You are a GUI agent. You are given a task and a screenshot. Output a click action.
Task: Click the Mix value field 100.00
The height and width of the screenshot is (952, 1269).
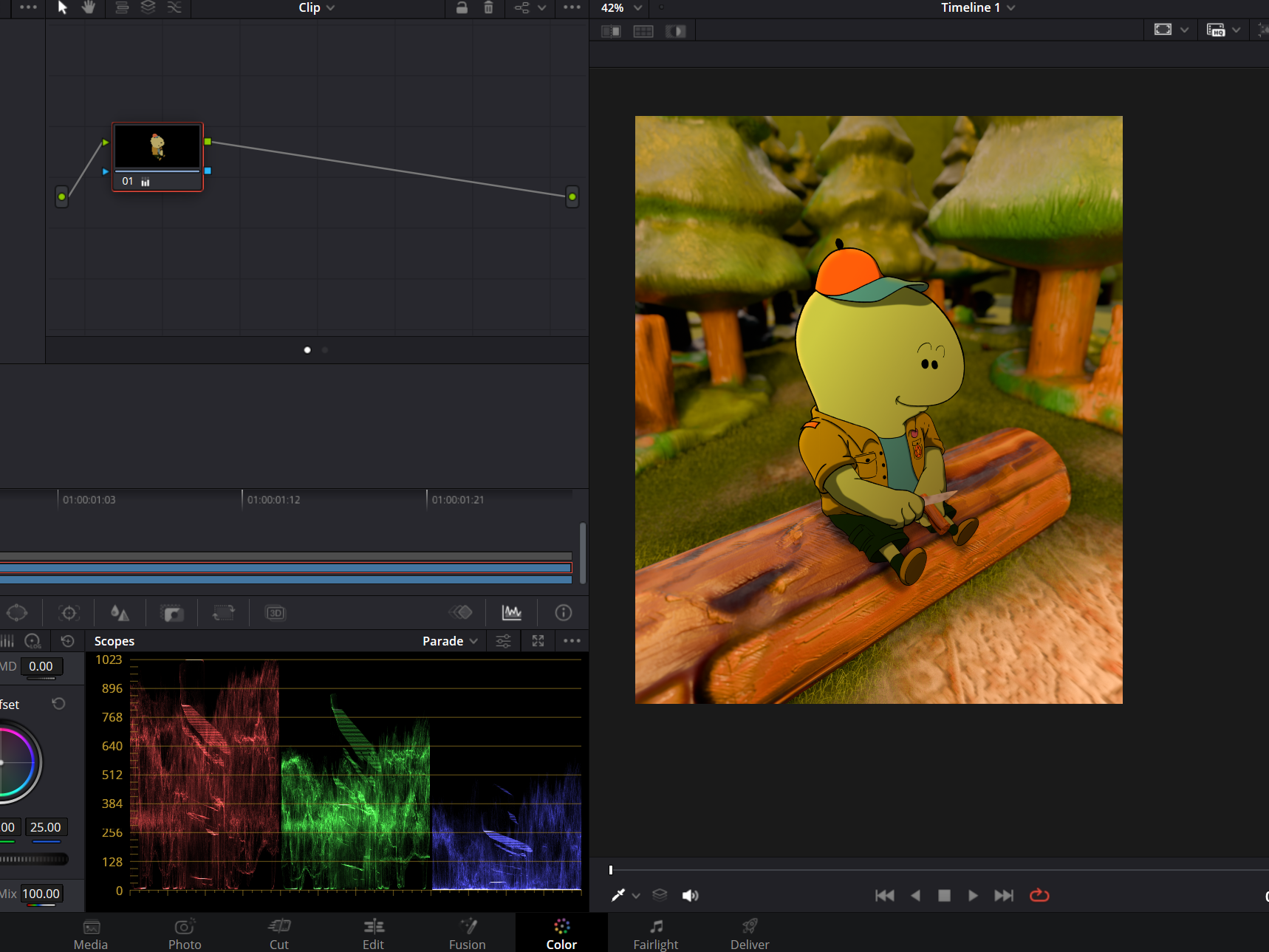pyautogui.click(x=41, y=894)
